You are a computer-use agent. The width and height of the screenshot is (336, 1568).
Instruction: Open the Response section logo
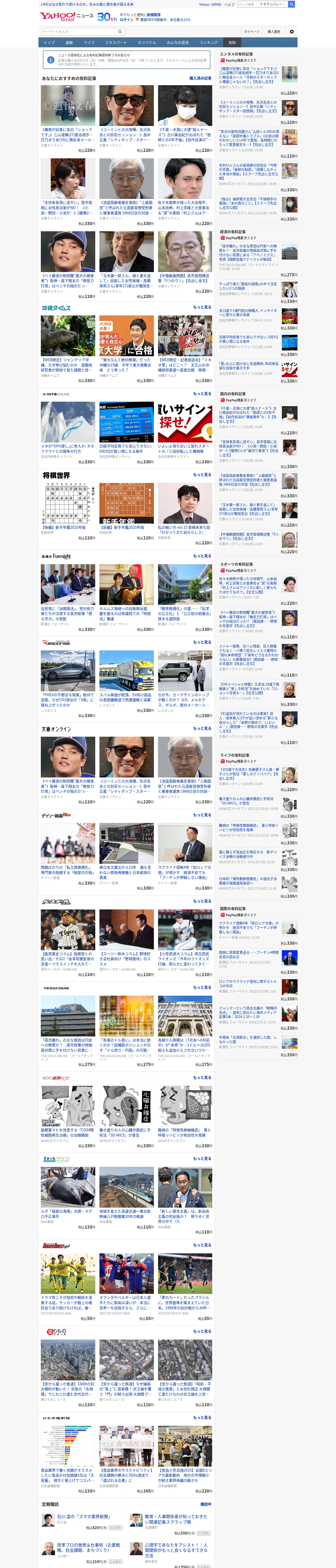[56, 643]
